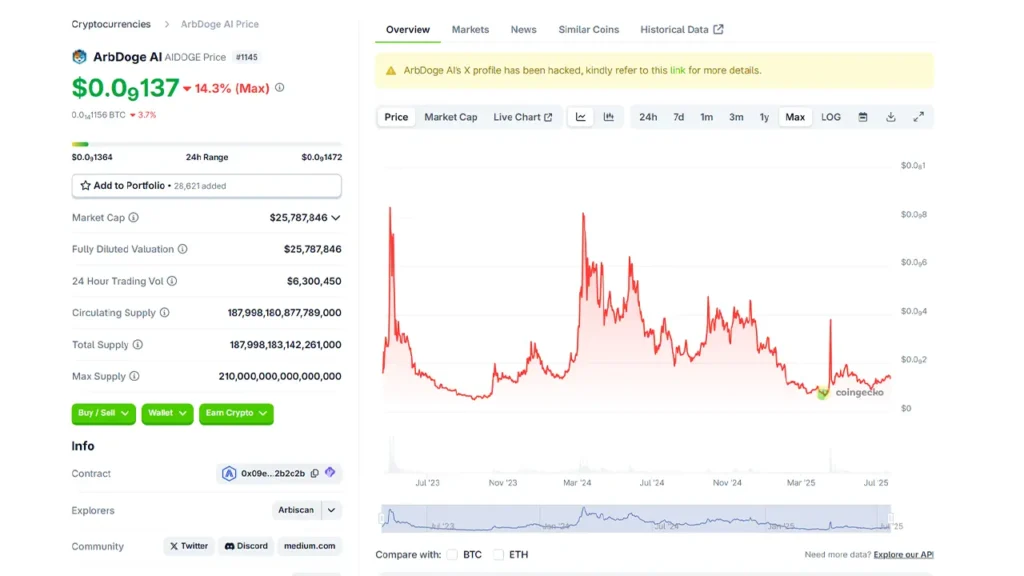The height and width of the screenshot is (576, 1024).
Task: Click the purple wallet icon next to contract
Action: (330, 472)
